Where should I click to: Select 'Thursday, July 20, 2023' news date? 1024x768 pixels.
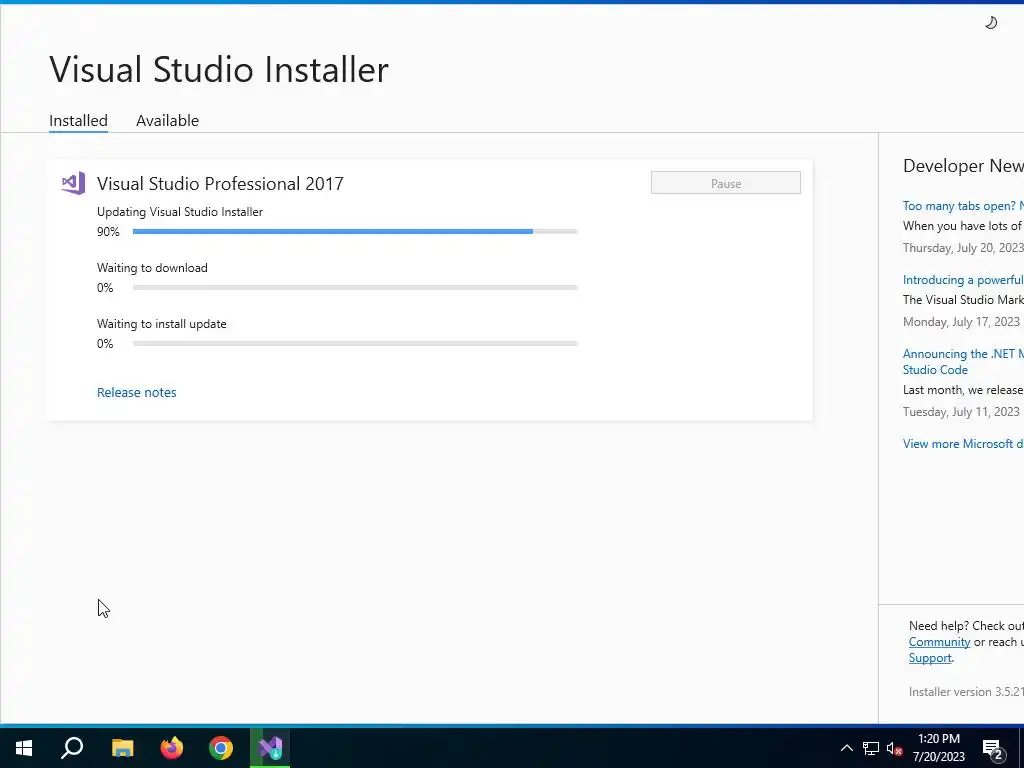tap(963, 248)
